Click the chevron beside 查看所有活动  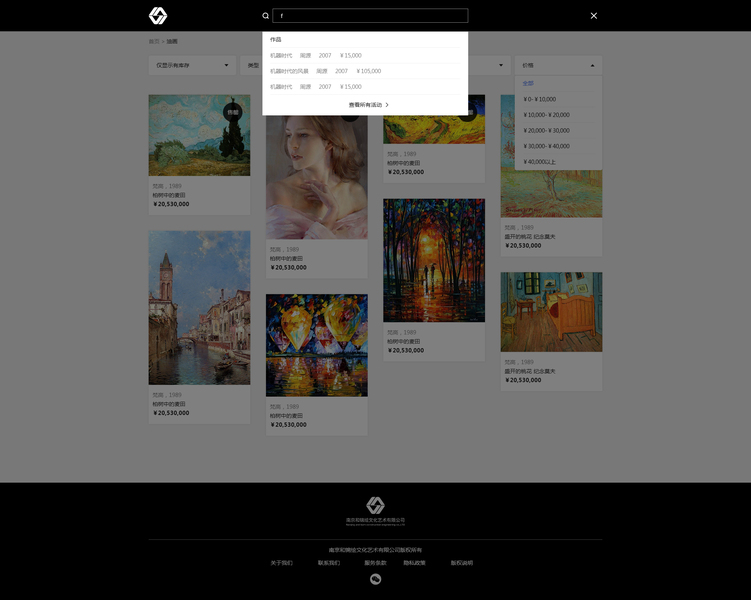(387, 105)
